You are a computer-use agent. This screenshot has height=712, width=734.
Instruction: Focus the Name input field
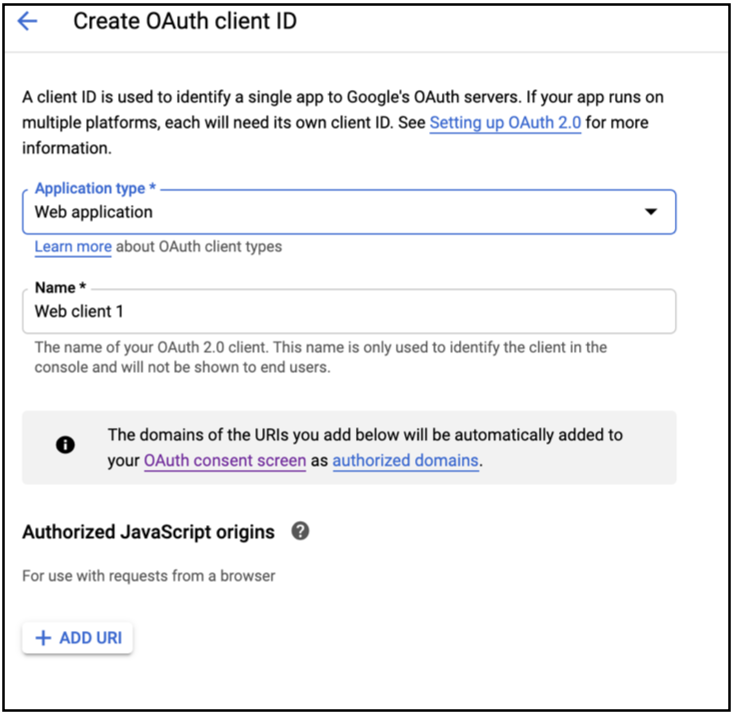[x=349, y=311]
